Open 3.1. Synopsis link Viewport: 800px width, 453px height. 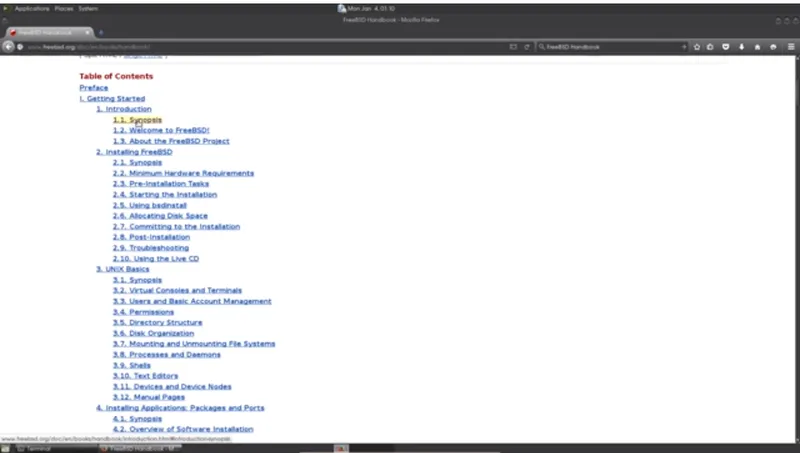click(x=137, y=280)
